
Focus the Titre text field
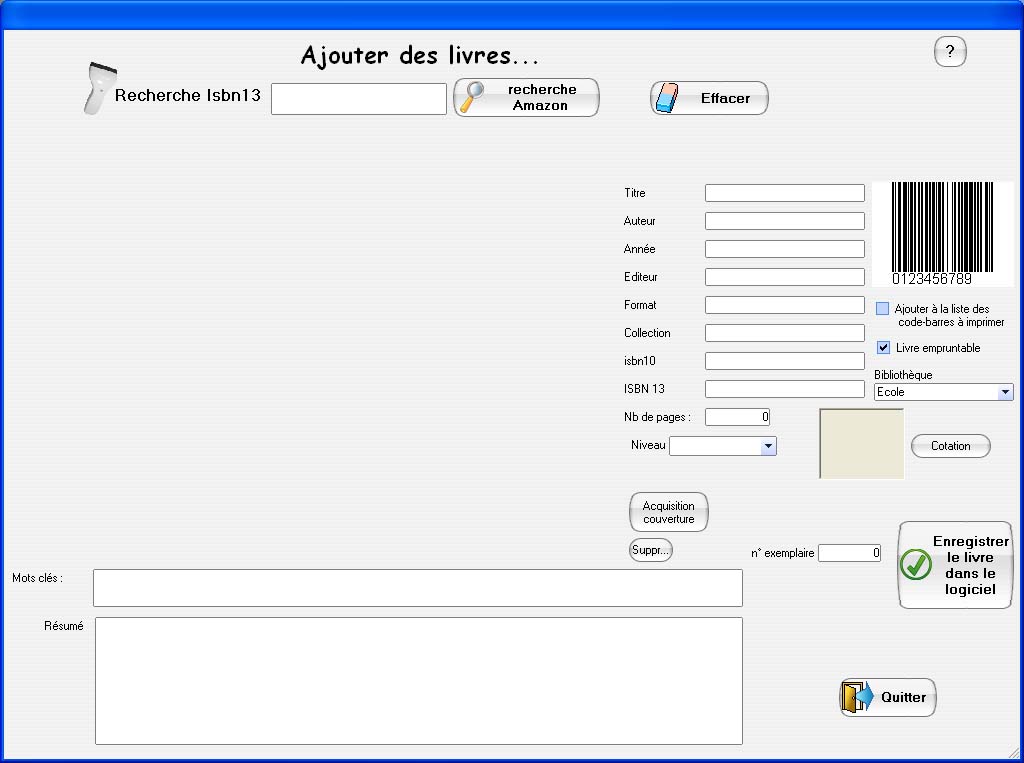784,193
